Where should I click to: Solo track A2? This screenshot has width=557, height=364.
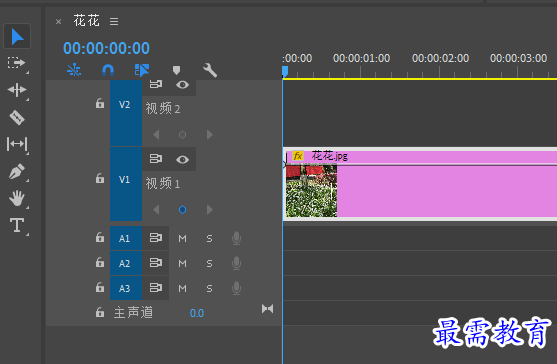point(209,264)
